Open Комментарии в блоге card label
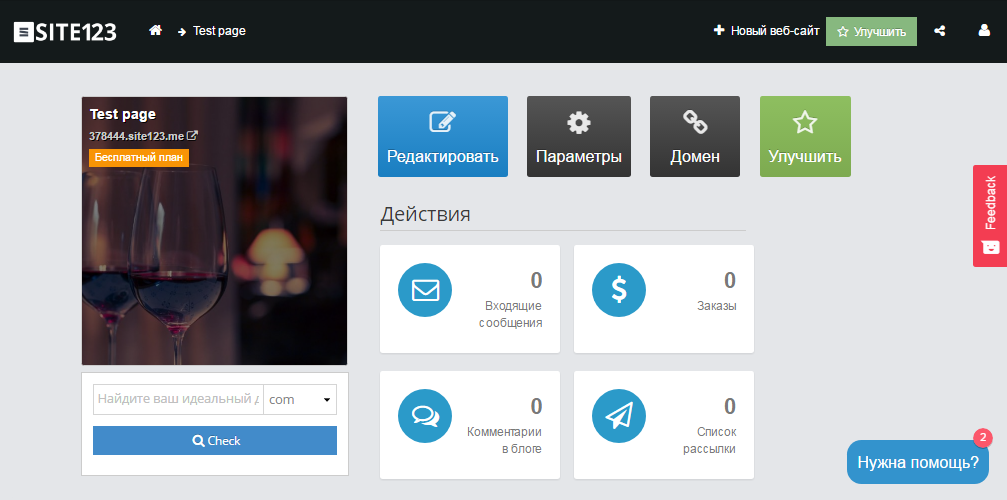Viewport: 1007px width, 500px height. [x=504, y=440]
